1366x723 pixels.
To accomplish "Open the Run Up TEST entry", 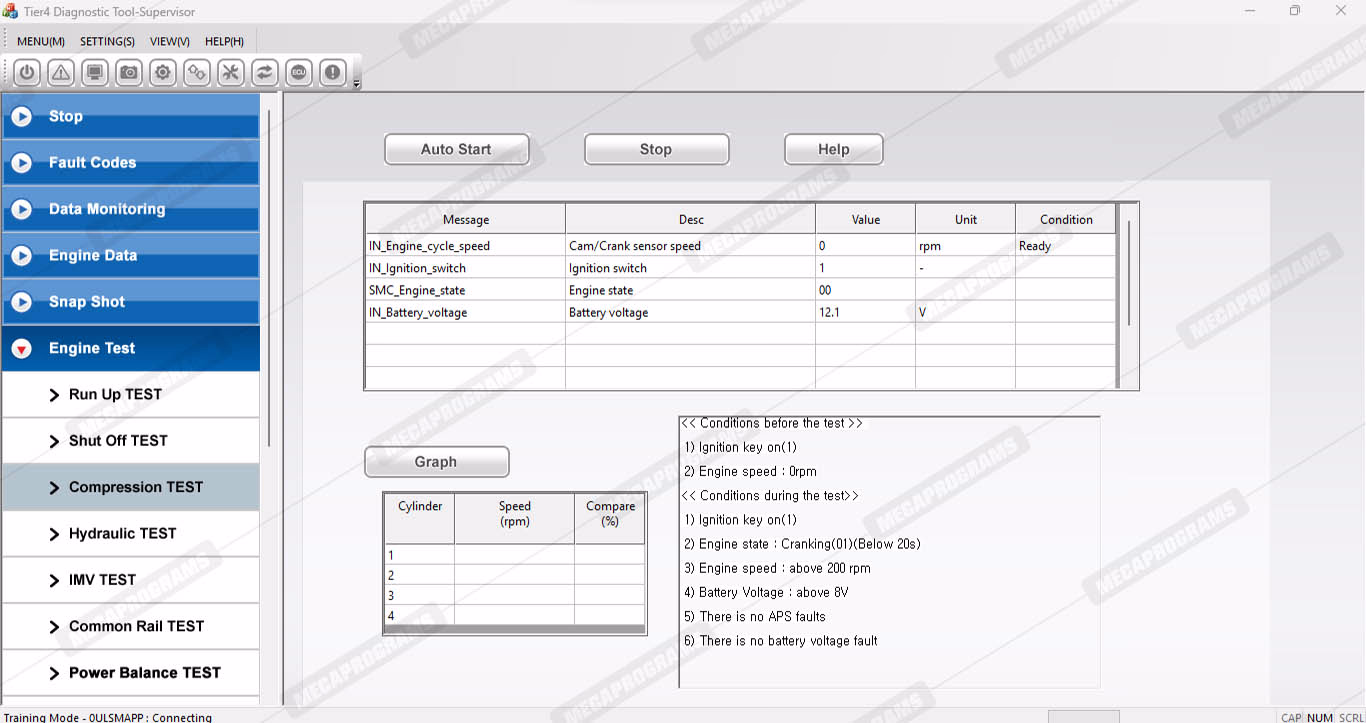I will (x=131, y=394).
